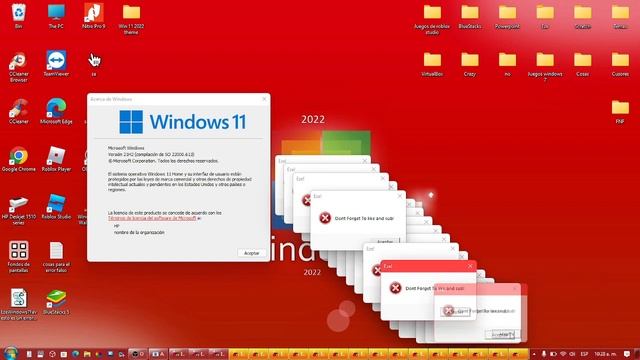Open File Explorer from taskbar

[87, 354]
